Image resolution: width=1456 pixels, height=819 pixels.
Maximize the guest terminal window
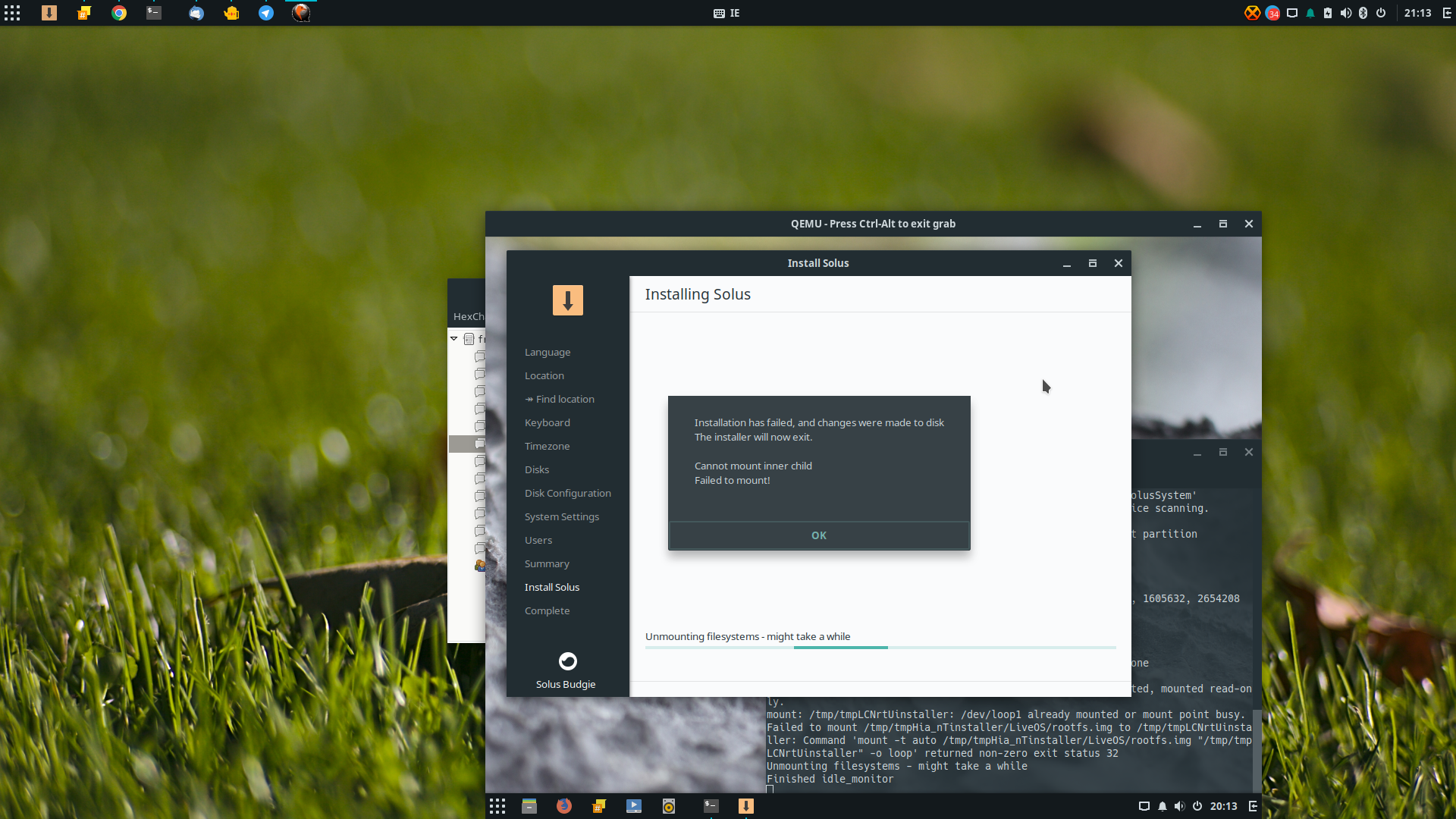1223,453
